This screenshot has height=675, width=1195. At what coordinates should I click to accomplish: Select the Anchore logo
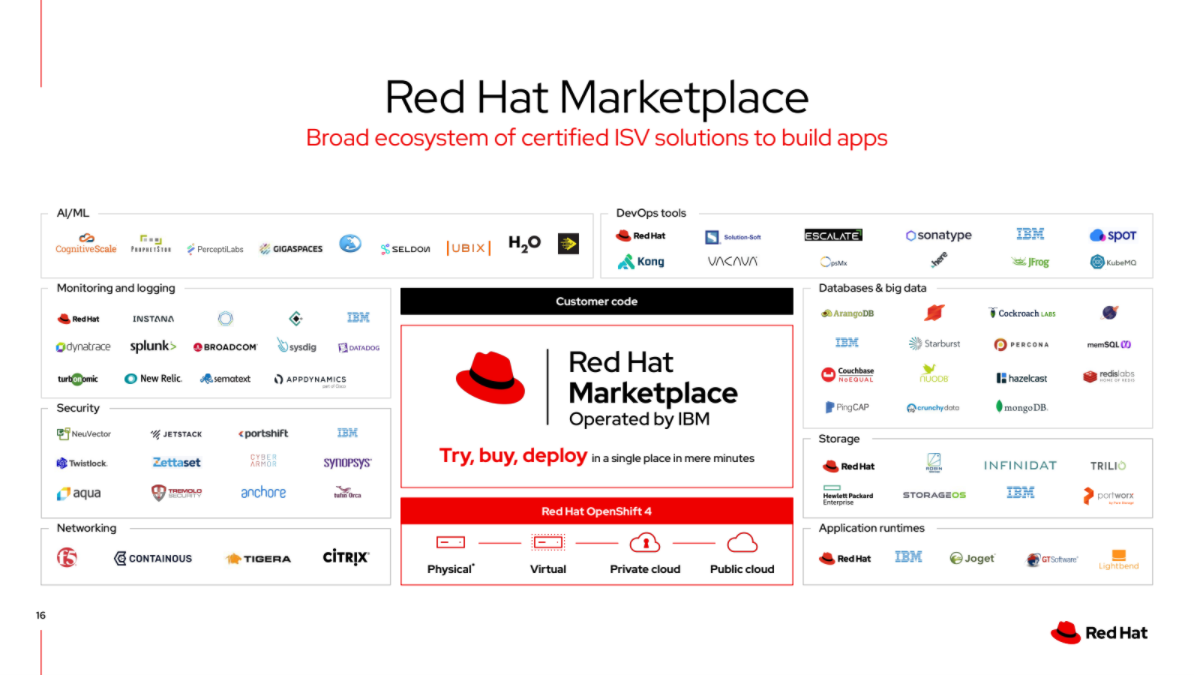tap(263, 493)
